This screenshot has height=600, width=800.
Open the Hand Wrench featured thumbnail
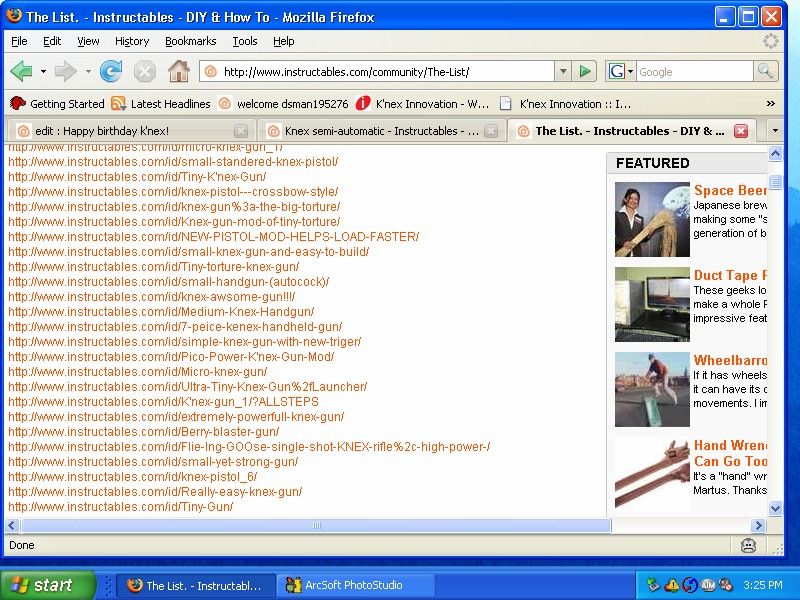pos(652,474)
